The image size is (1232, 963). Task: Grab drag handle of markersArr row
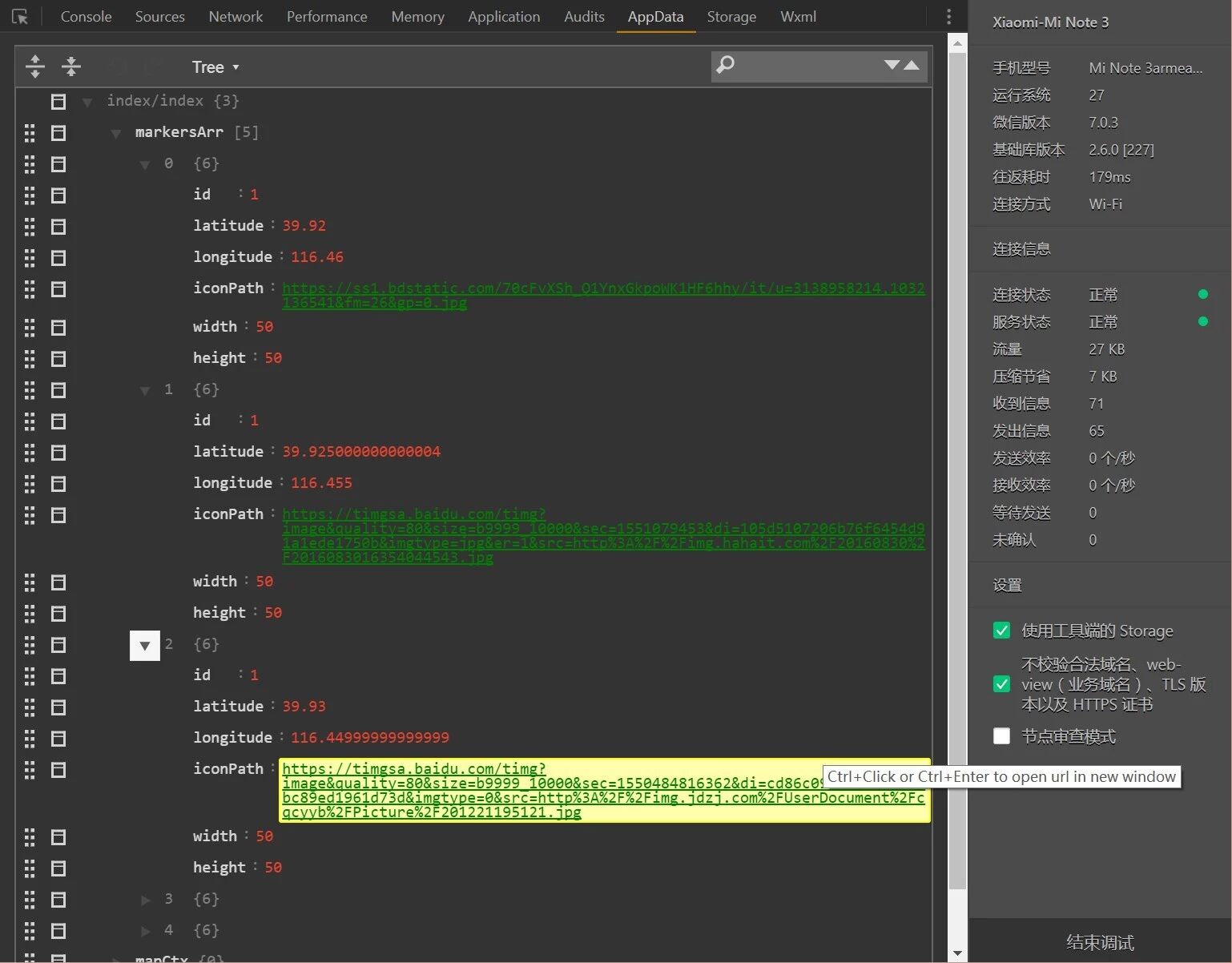pos(30,133)
